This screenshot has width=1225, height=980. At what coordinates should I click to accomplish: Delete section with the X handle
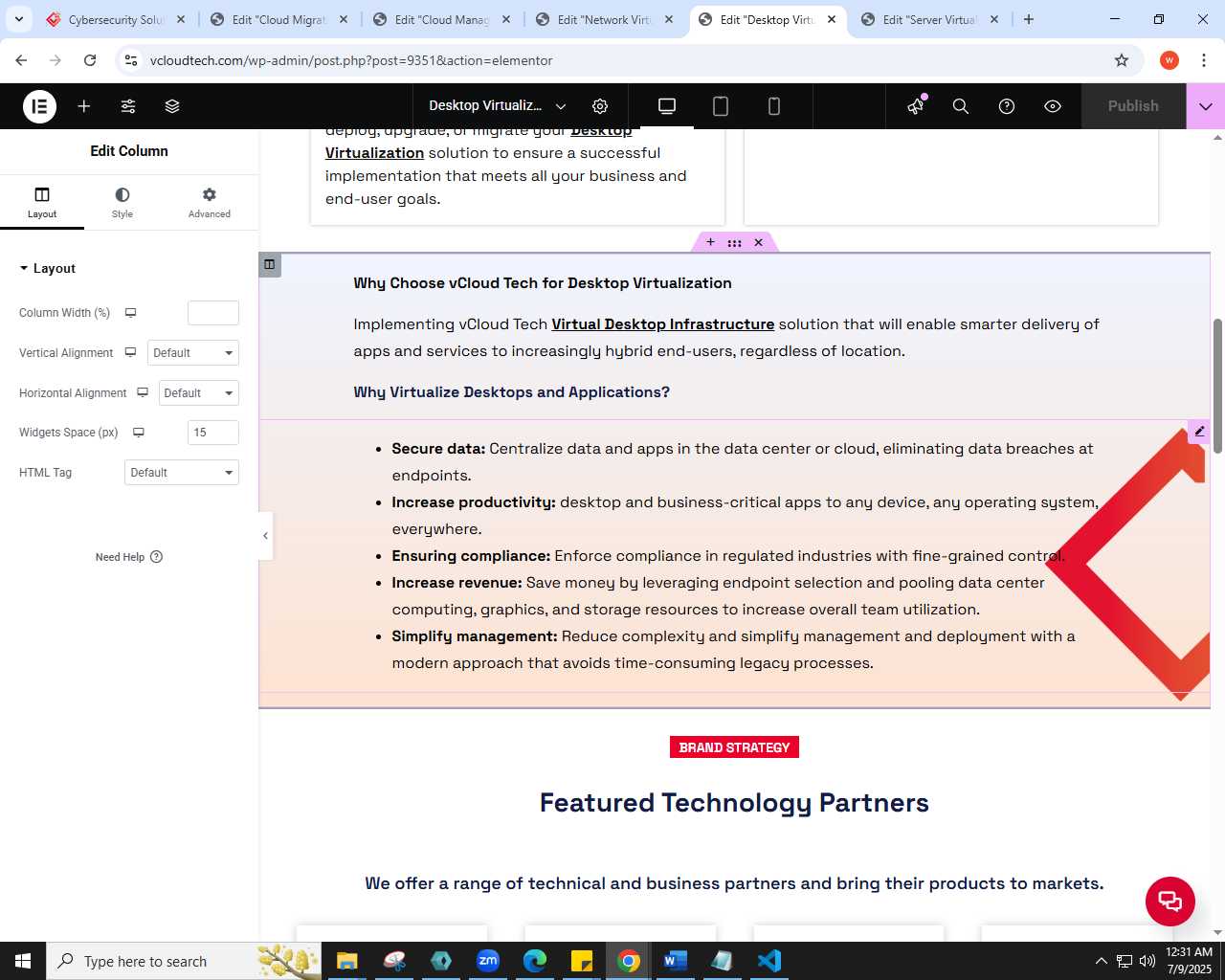click(x=758, y=242)
